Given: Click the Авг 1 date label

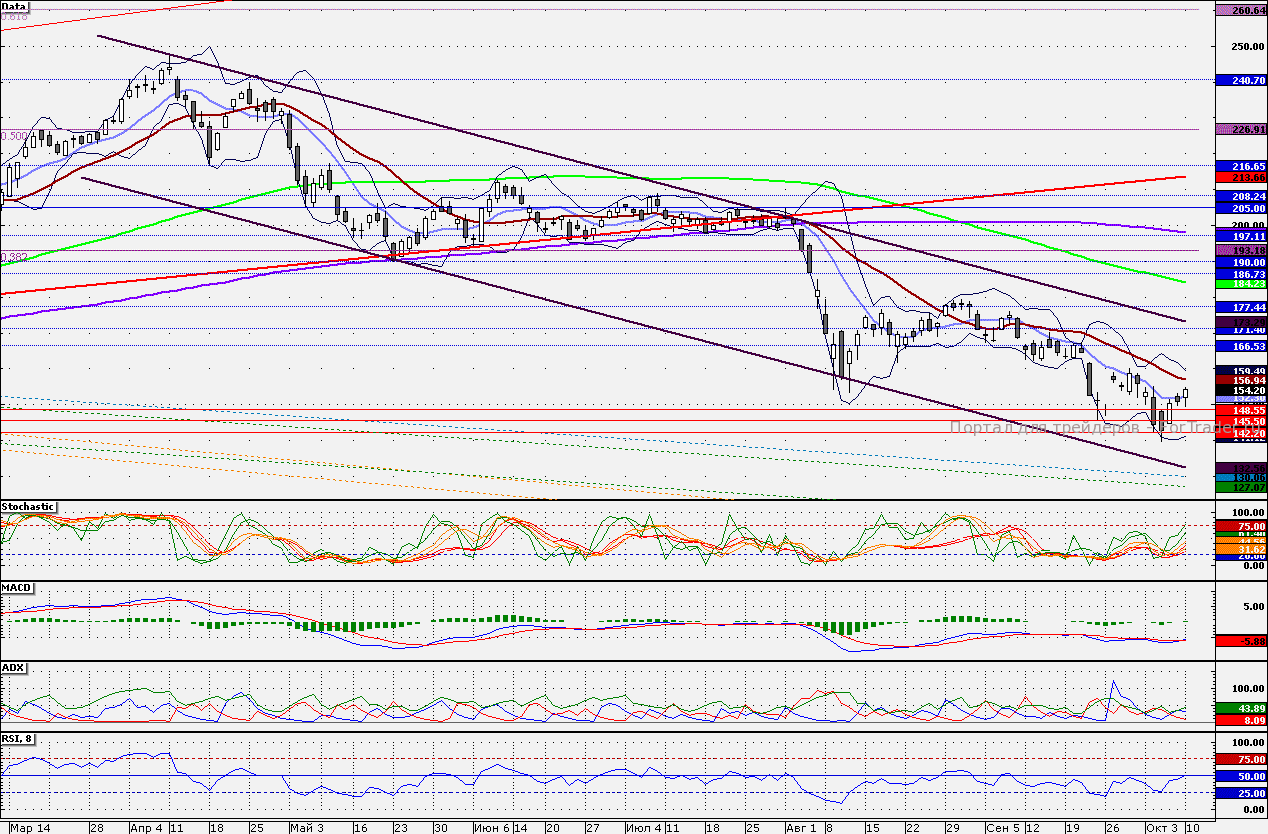Looking at the screenshot, I should (801, 828).
